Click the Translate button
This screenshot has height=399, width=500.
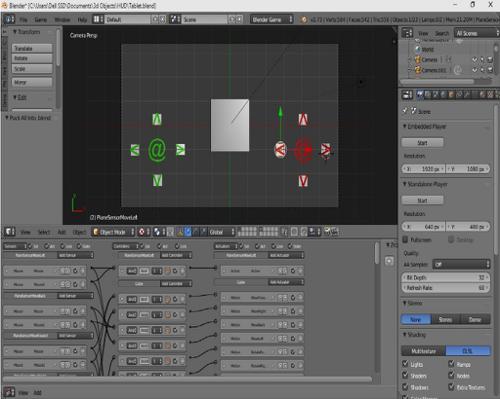click(32, 48)
